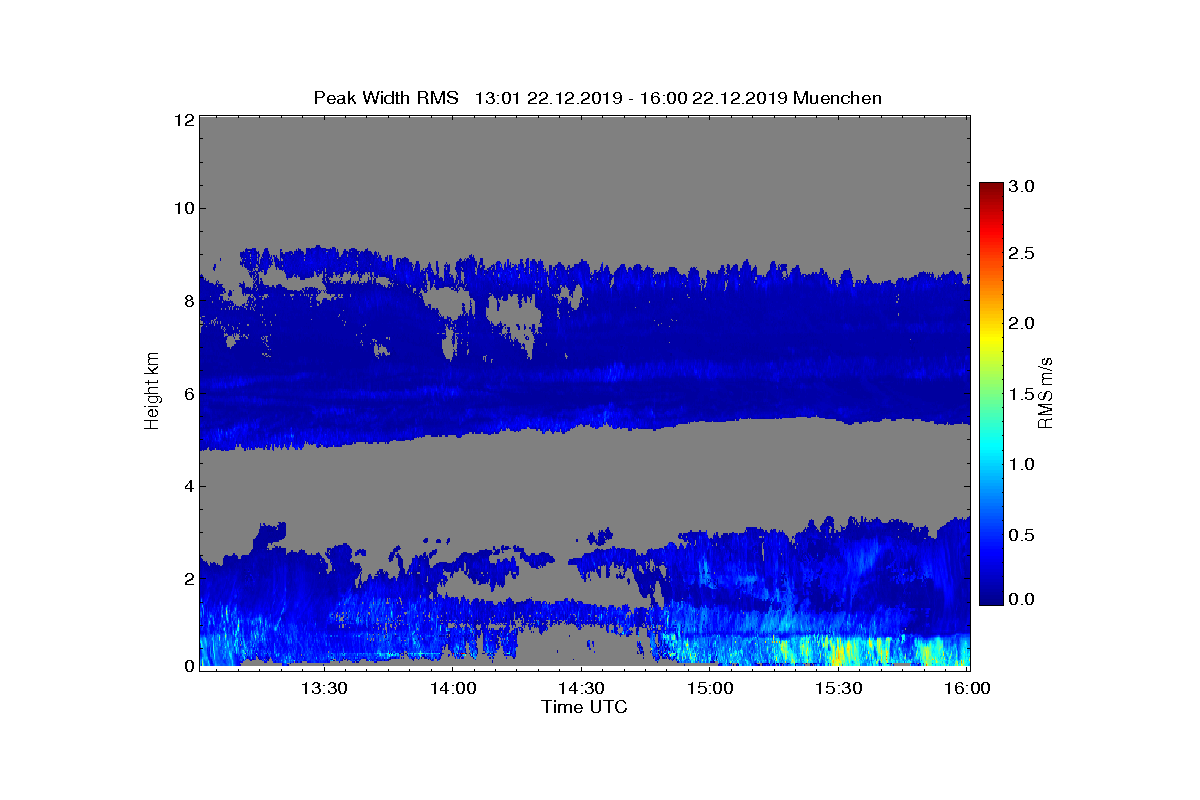This screenshot has height=800, width=1200.
Task: Click the dark blue bottom of colorbar
Action: [990, 597]
